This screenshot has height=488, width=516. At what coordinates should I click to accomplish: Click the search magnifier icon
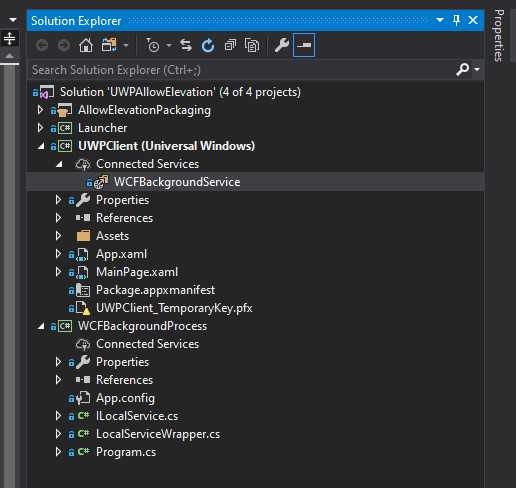[x=463, y=69]
